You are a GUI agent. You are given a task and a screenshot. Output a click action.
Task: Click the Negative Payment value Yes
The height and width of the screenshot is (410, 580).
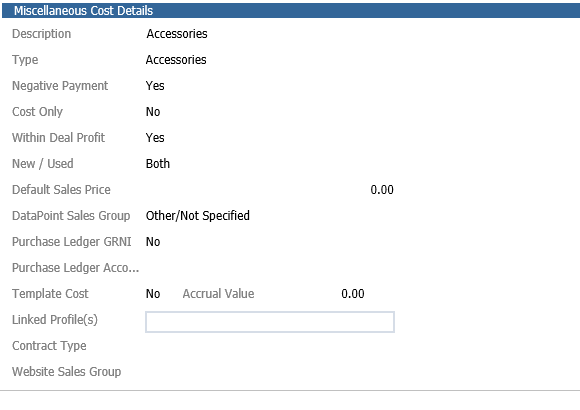tap(155, 86)
